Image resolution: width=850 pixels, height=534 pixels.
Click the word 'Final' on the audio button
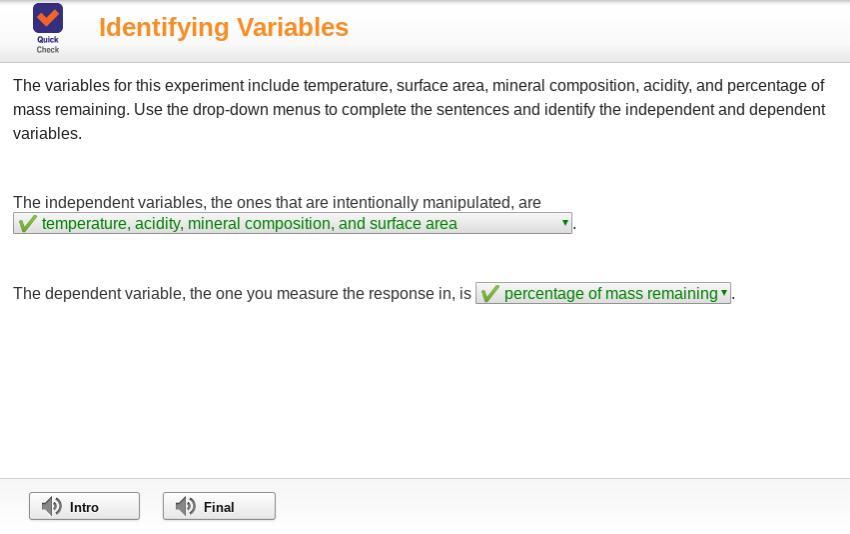click(219, 507)
